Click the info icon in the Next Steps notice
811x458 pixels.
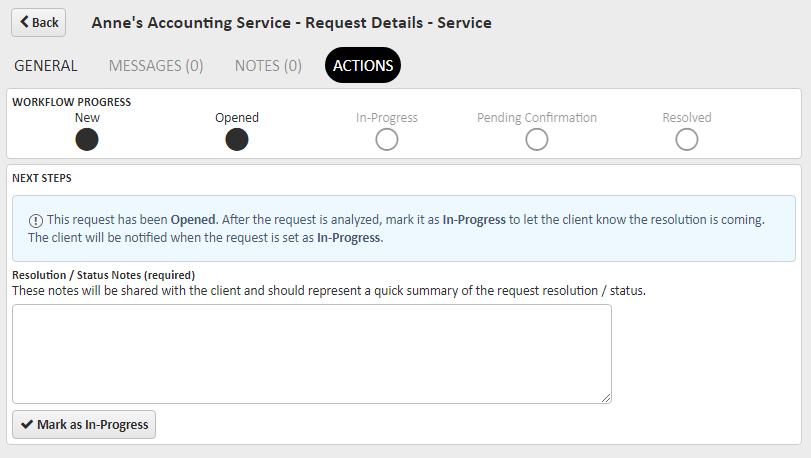pyautogui.click(x=36, y=221)
